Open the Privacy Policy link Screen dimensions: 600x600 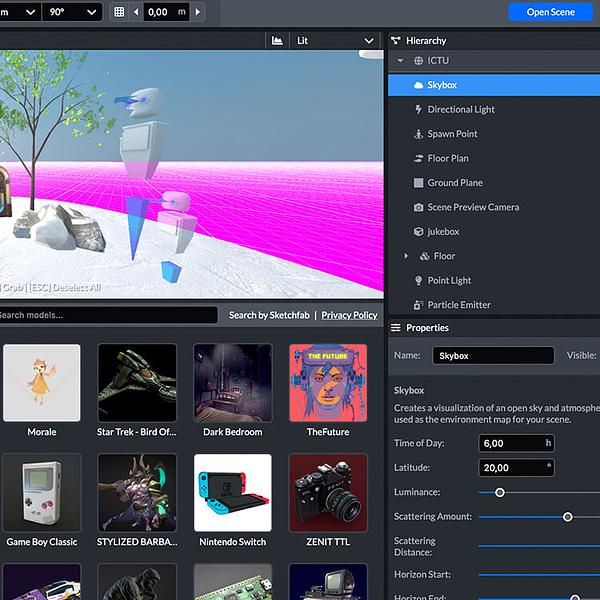tap(349, 315)
